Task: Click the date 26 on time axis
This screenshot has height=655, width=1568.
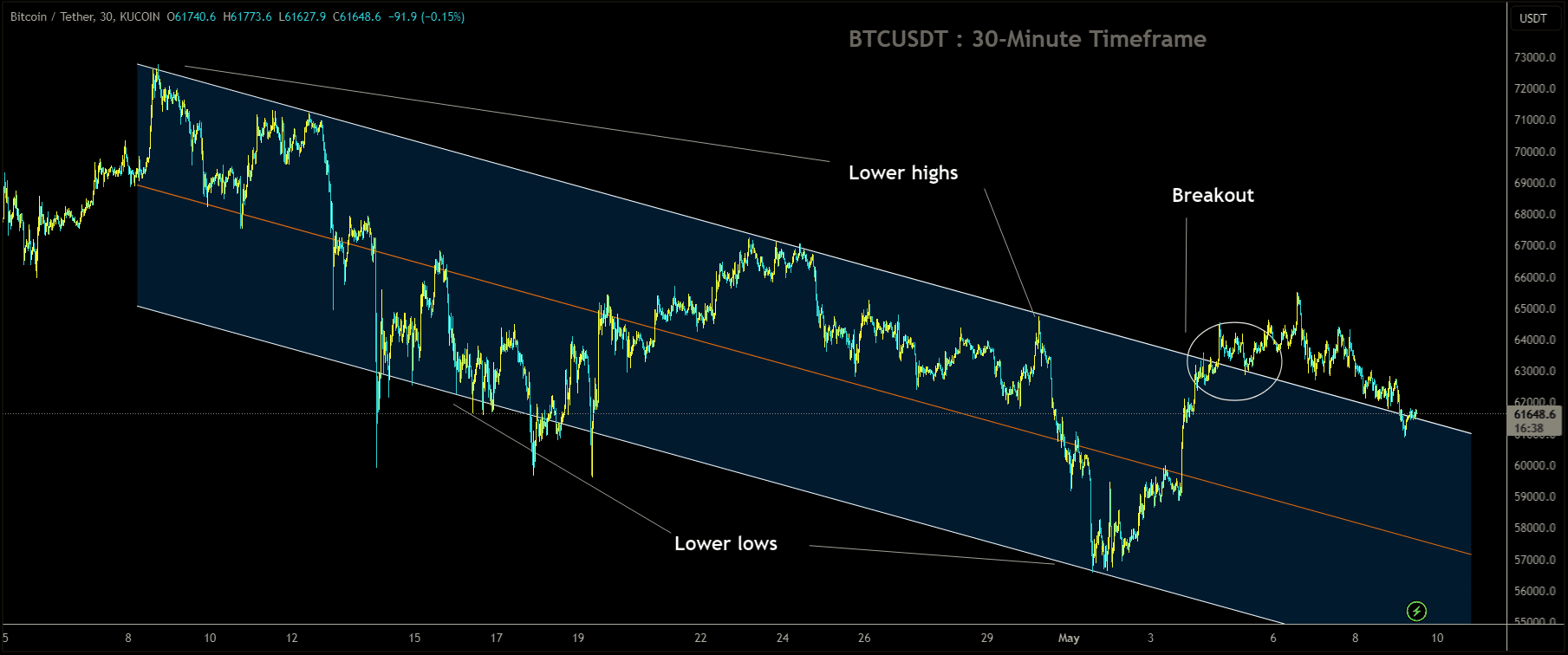Action: [864, 638]
